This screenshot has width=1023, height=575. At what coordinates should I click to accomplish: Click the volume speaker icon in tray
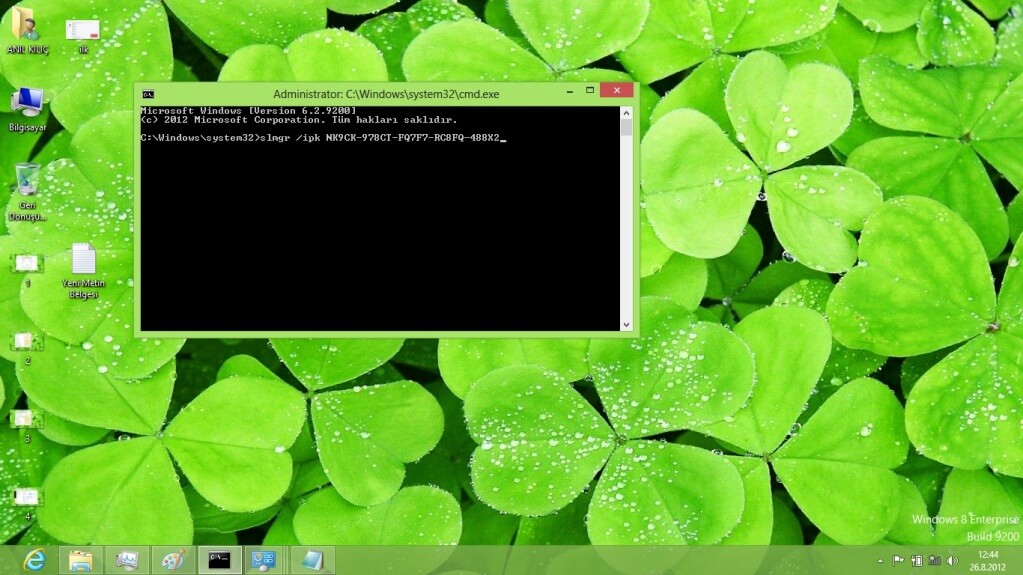point(952,561)
